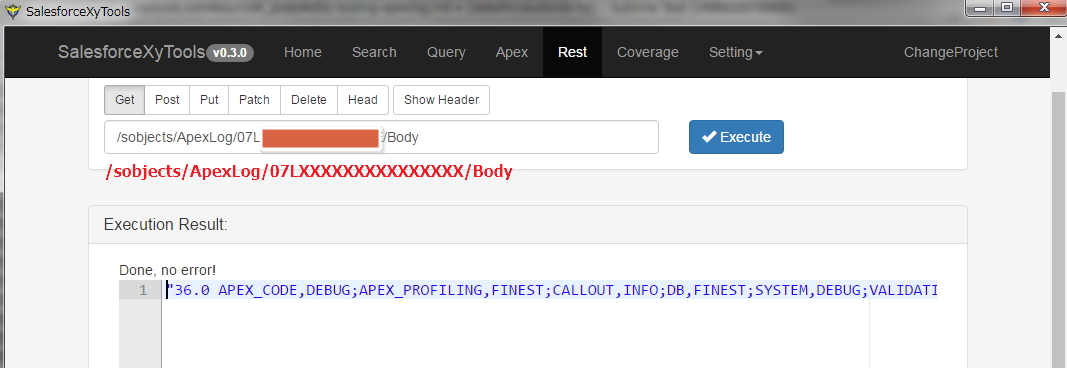The image size is (1067, 368).
Task: Expand the Setting dropdown menu
Action: tap(736, 52)
